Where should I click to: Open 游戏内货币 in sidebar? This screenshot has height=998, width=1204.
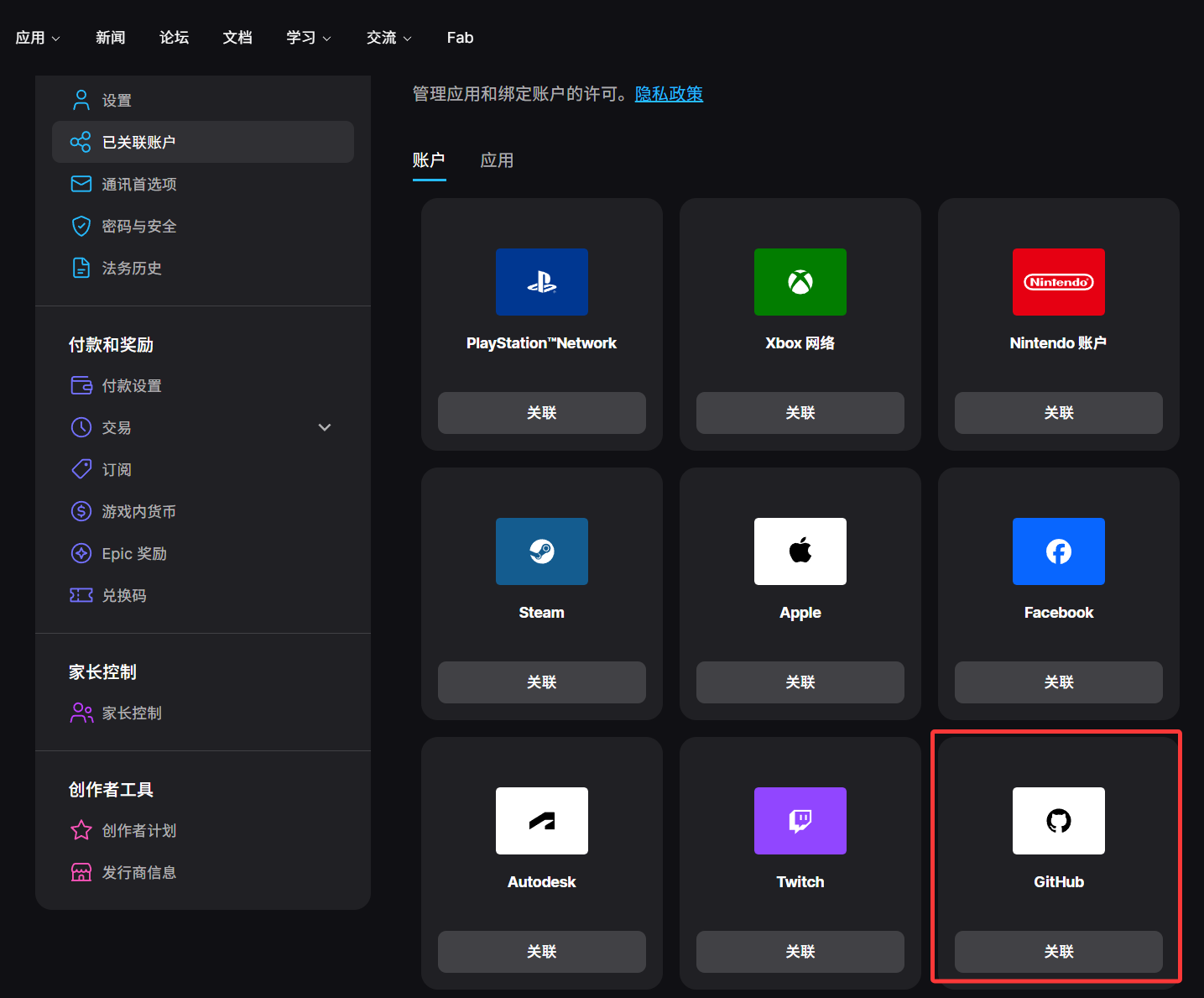pos(203,511)
